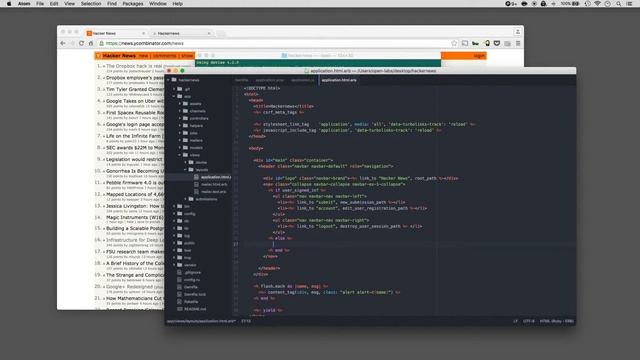
Task: Open the Packages menu
Action: [133, 4]
